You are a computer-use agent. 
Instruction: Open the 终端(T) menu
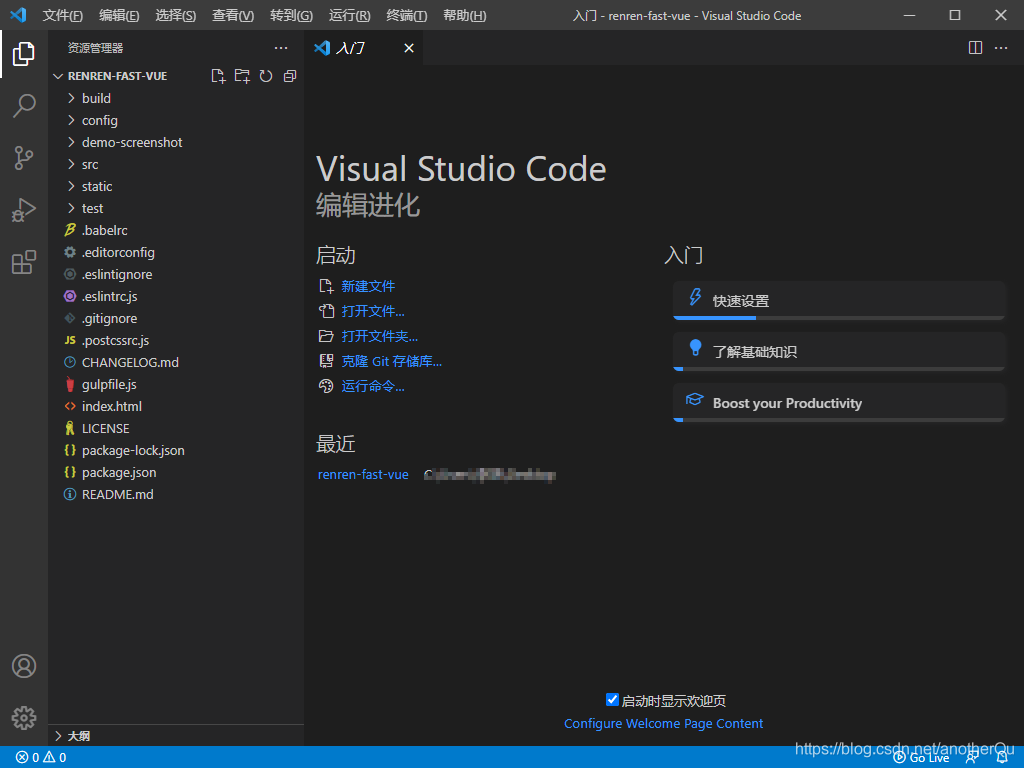[x=406, y=15]
